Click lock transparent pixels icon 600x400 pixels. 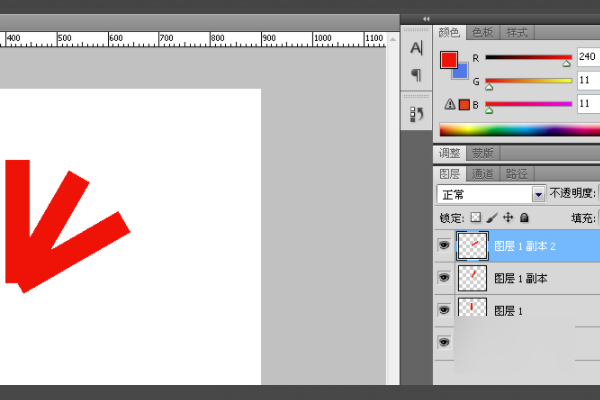pos(476,217)
